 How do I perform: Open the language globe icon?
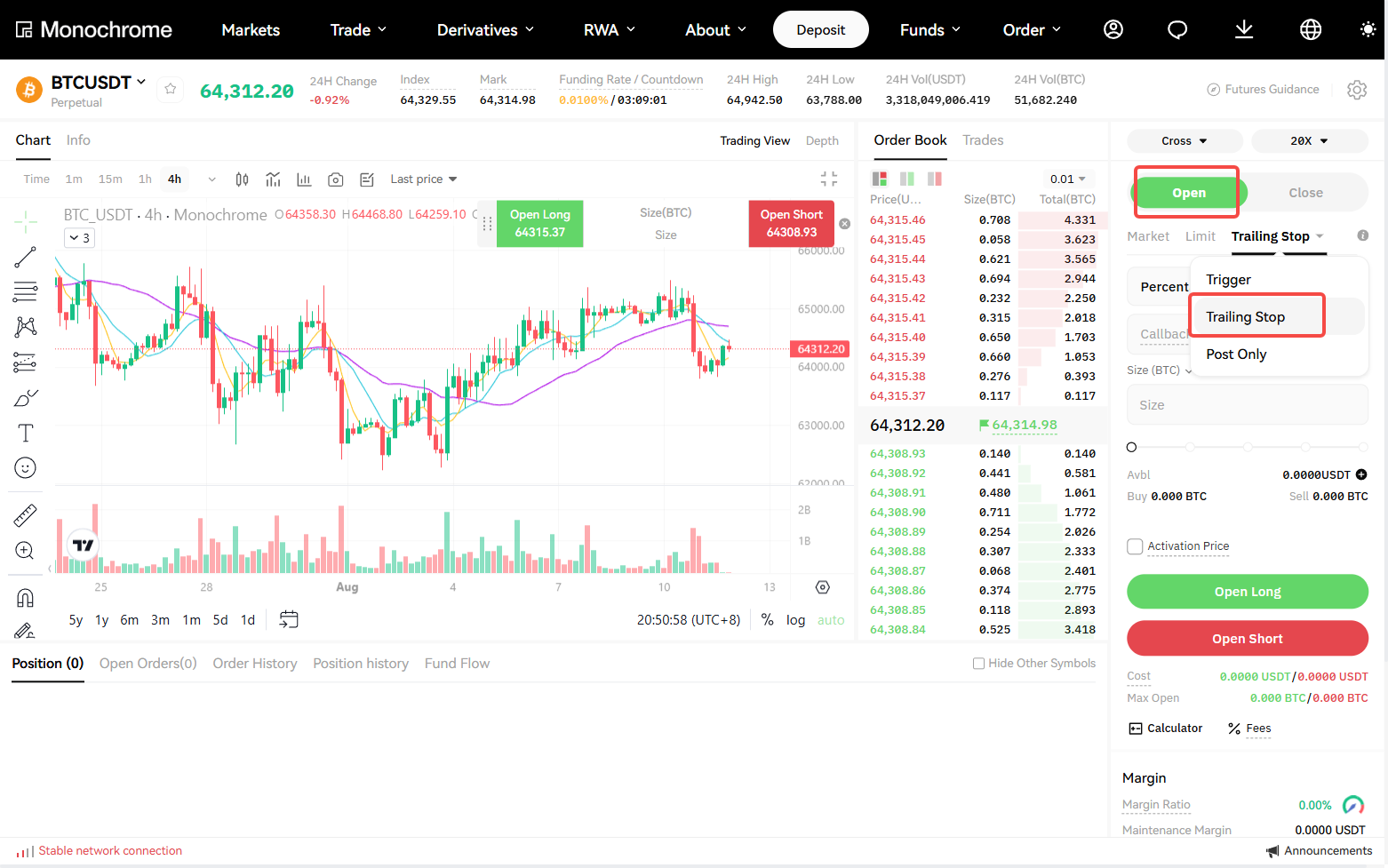point(1311,29)
